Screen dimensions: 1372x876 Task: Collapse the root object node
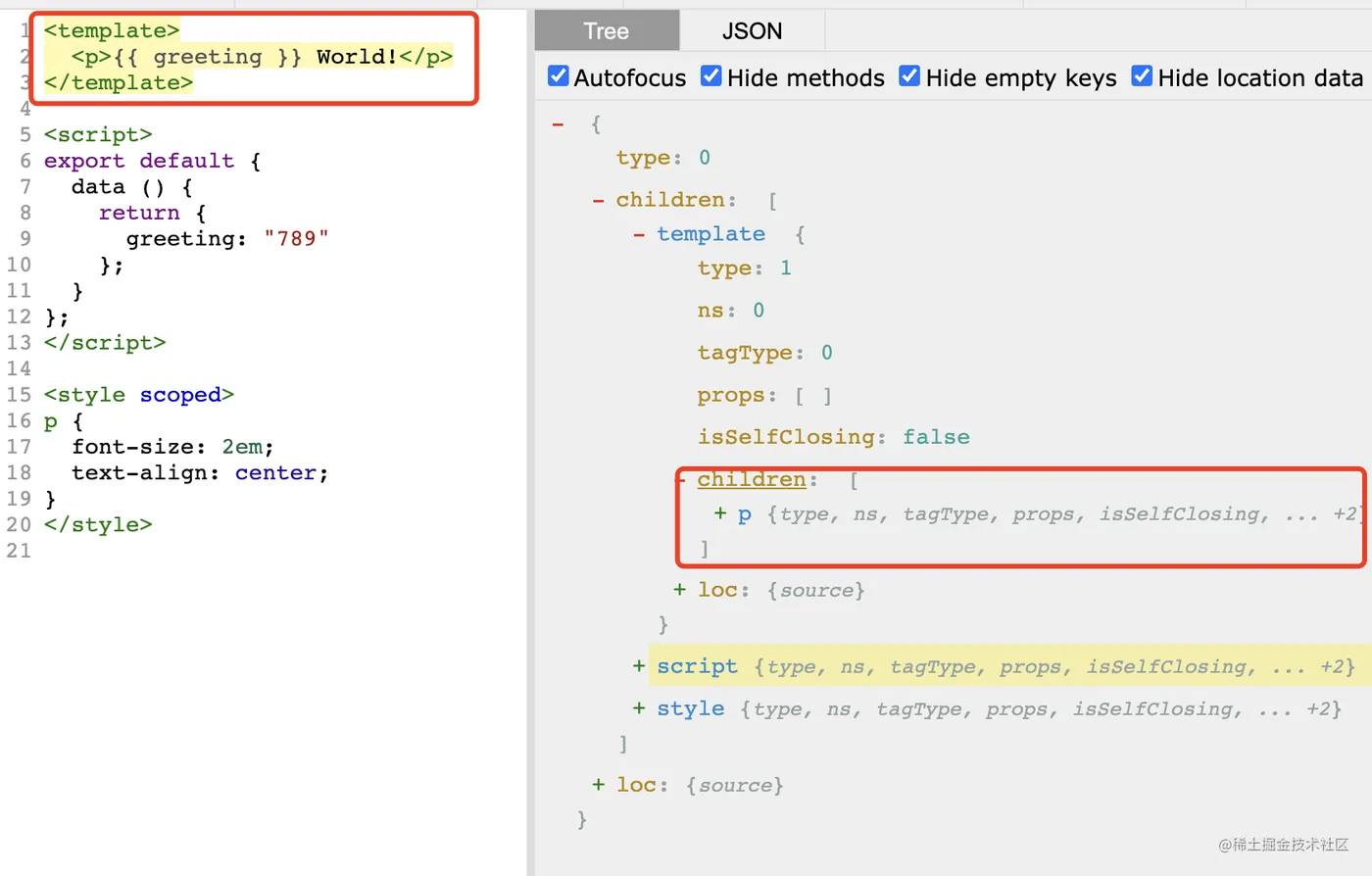coord(558,124)
